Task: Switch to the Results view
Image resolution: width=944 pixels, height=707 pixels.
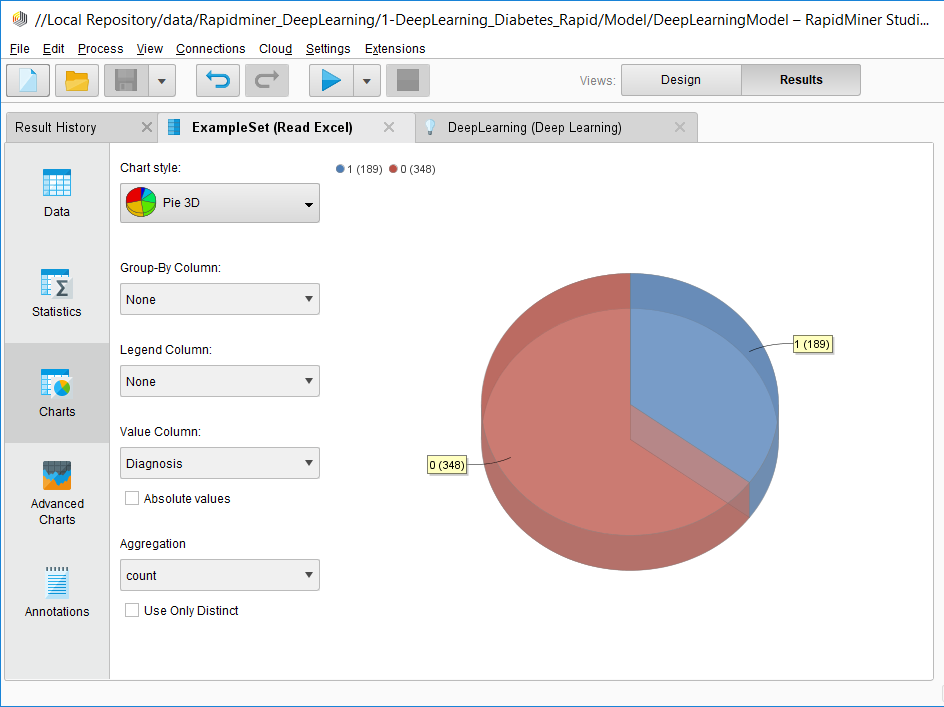Action: click(x=801, y=79)
